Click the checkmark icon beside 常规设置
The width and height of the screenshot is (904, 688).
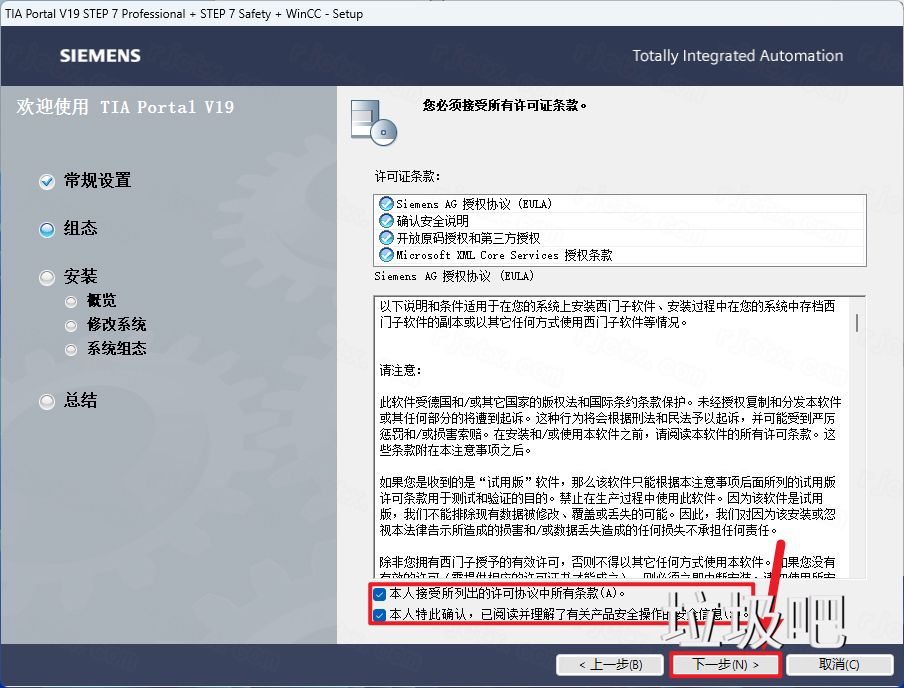click(46, 181)
